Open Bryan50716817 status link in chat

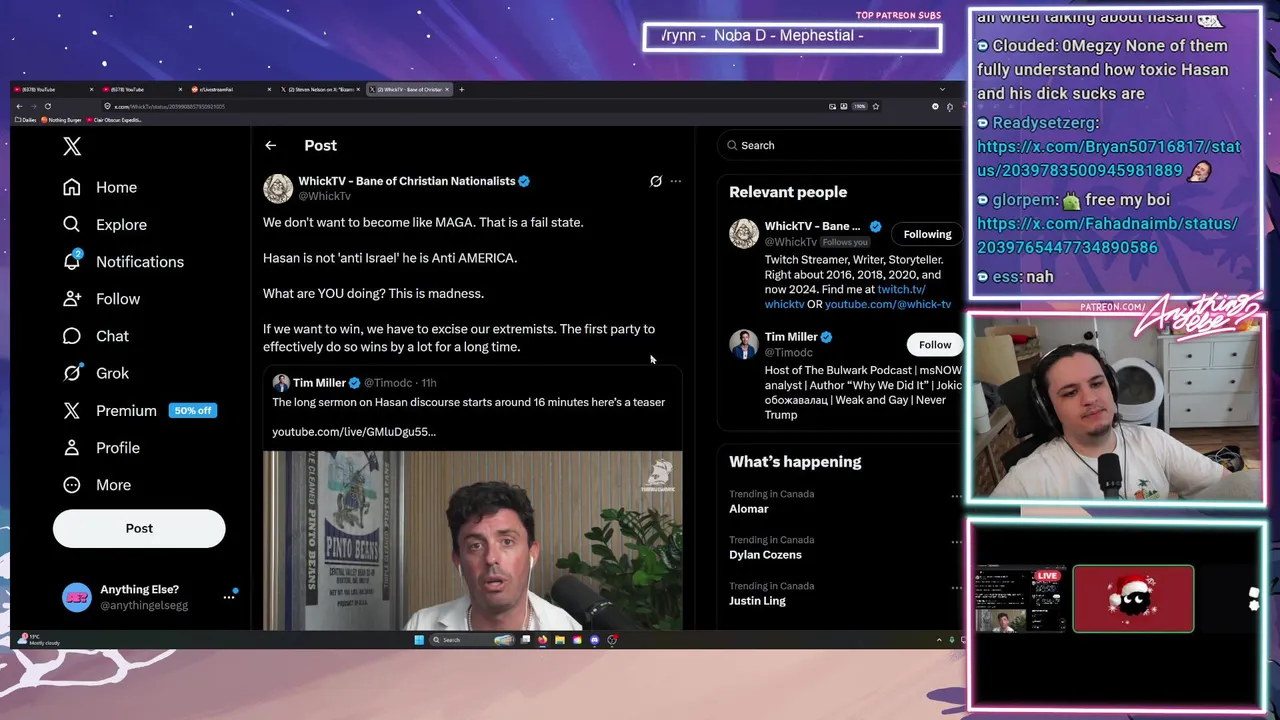tap(1108, 159)
